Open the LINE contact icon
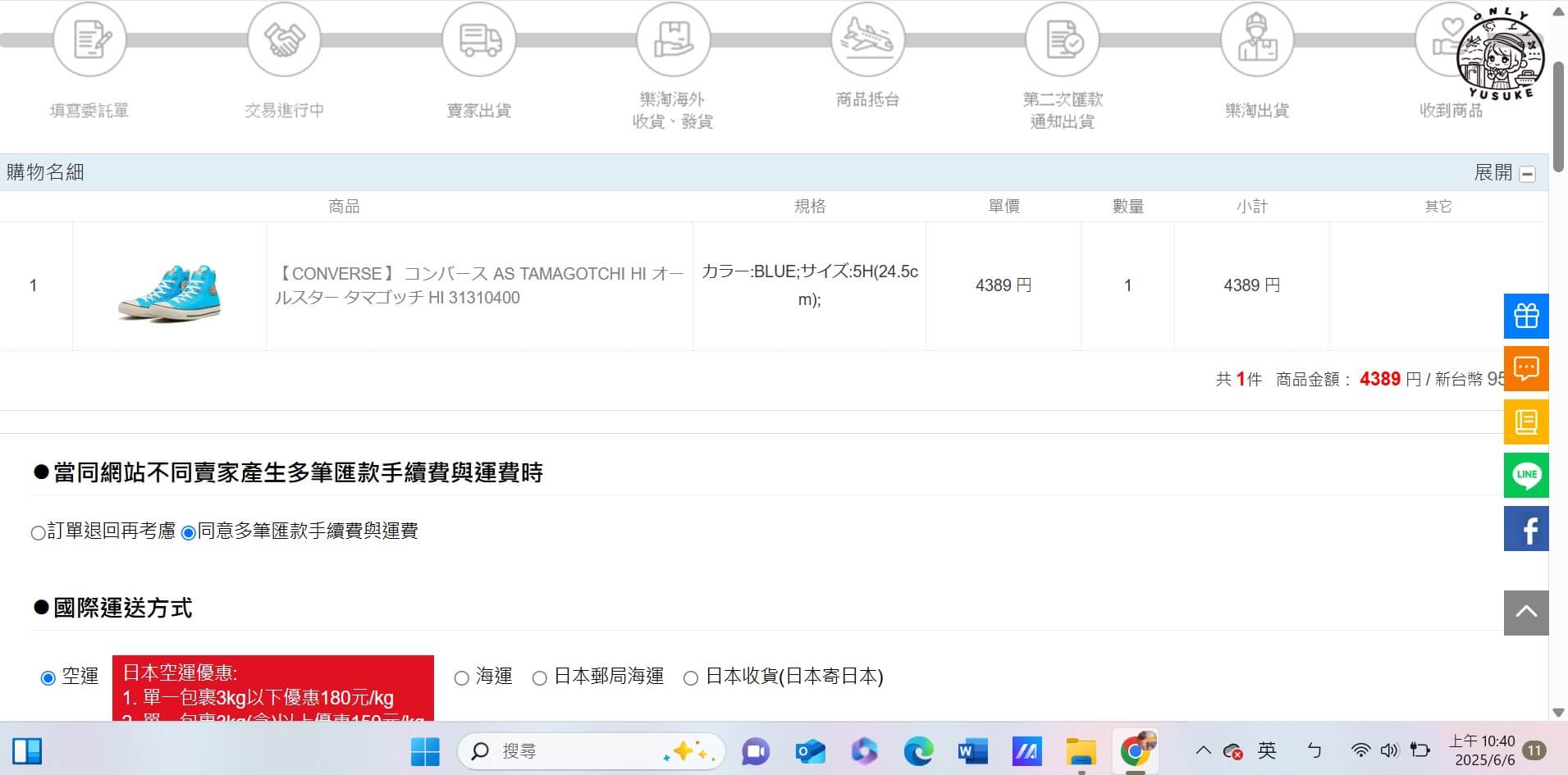 [1526, 476]
